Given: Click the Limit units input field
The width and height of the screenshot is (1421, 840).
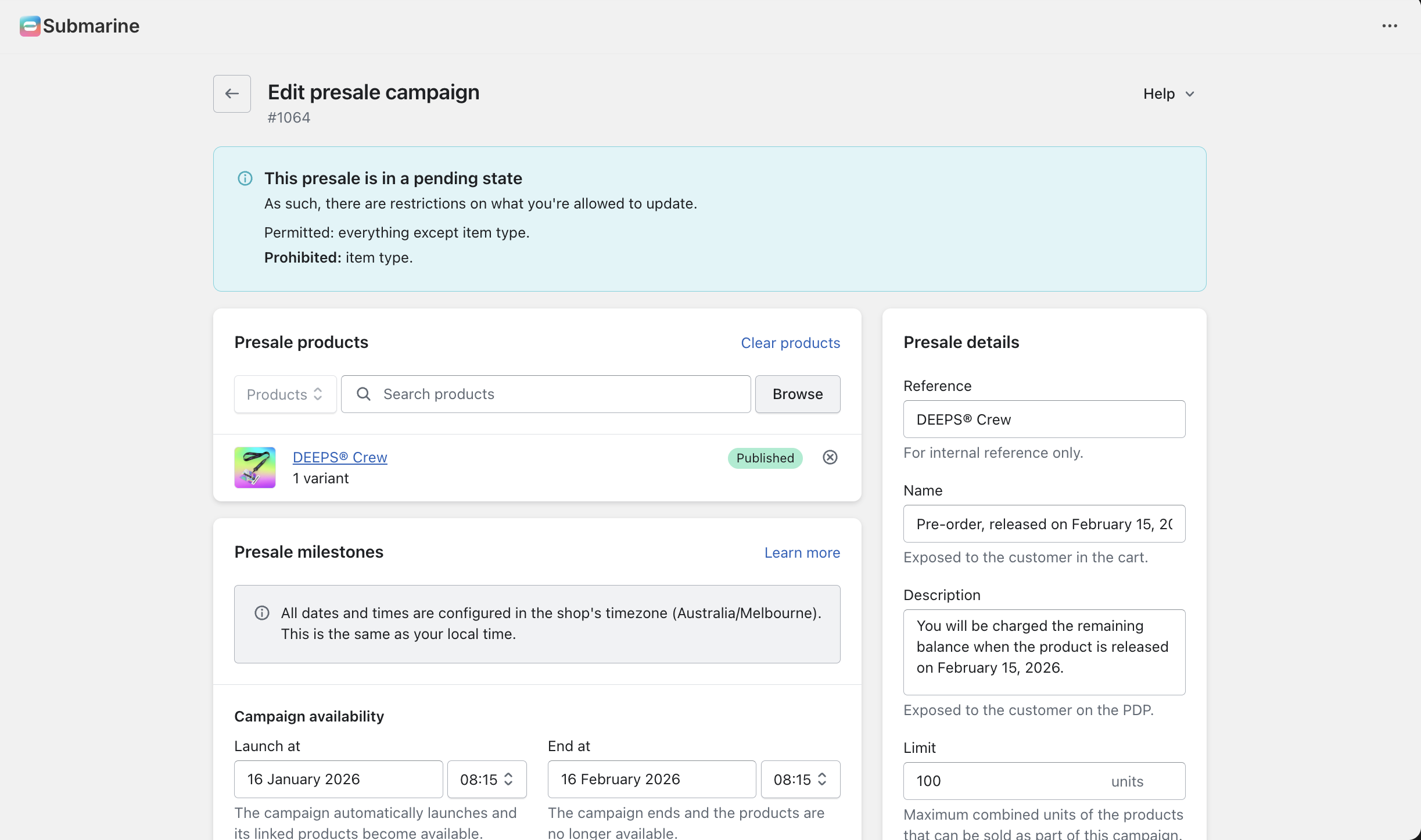Looking at the screenshot, I should (x=1005, y=781).
